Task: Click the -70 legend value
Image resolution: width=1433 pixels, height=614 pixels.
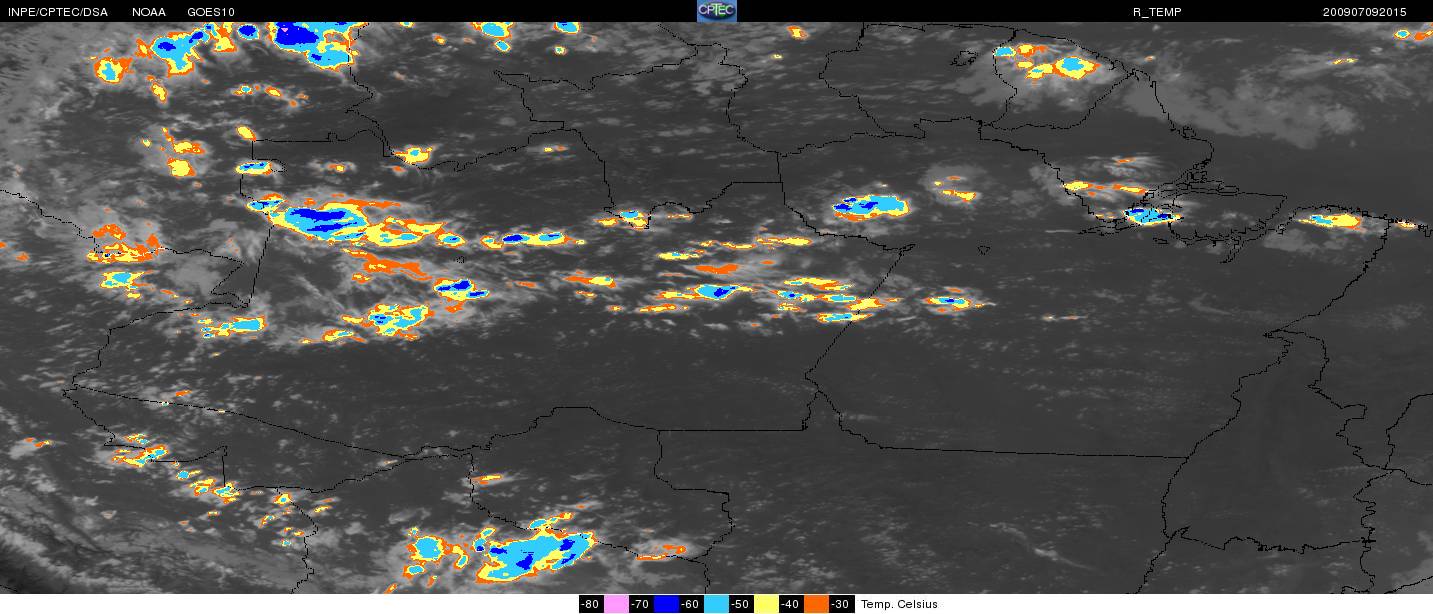Action: 641,604
